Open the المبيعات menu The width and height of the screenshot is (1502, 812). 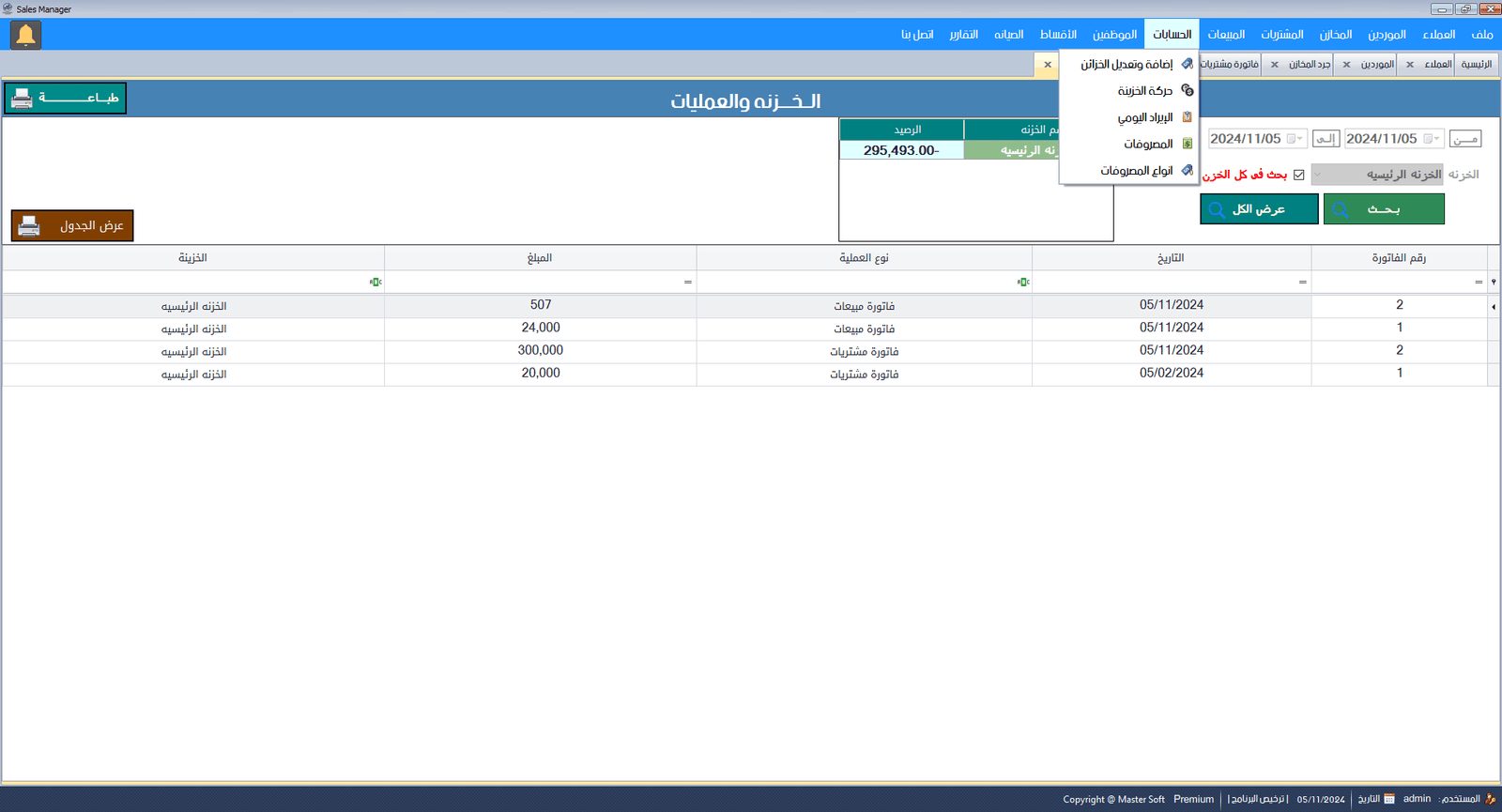click(x=1226, y=35)
